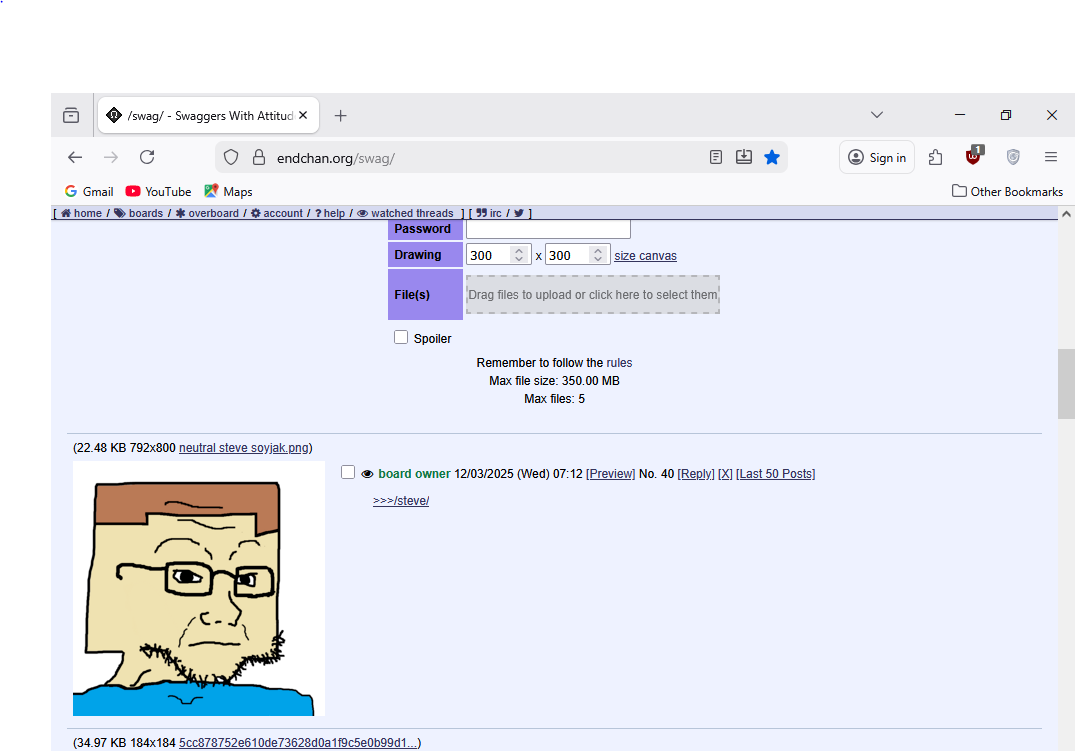
Task: Click the go back arrow button
Action: pyautogui.click(x=75, y=157)
